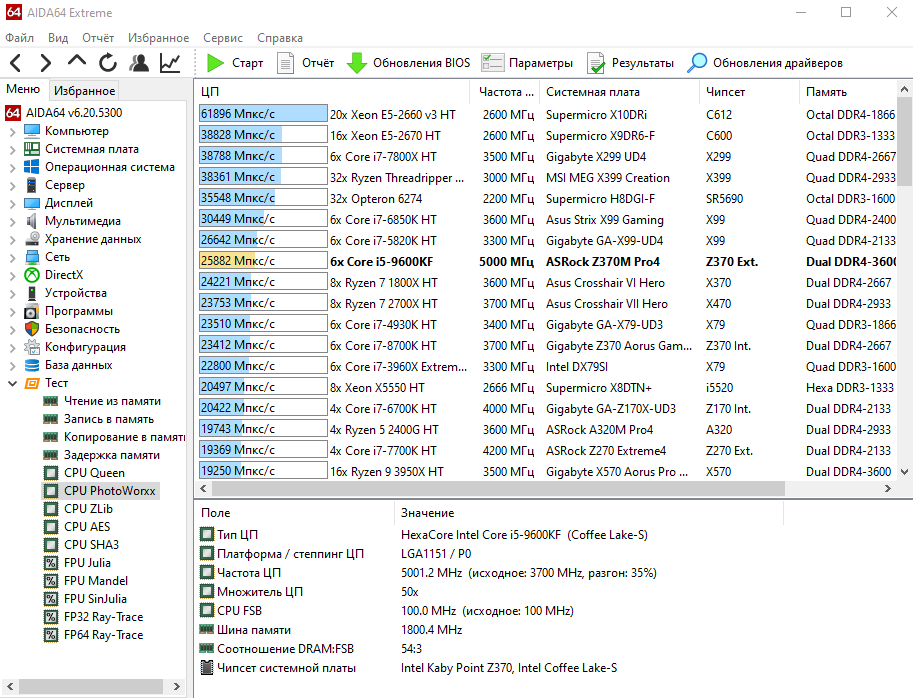Expand the Системная плата tree node
This screenshot has height=698, width=913.
click(x=12, y=149)
